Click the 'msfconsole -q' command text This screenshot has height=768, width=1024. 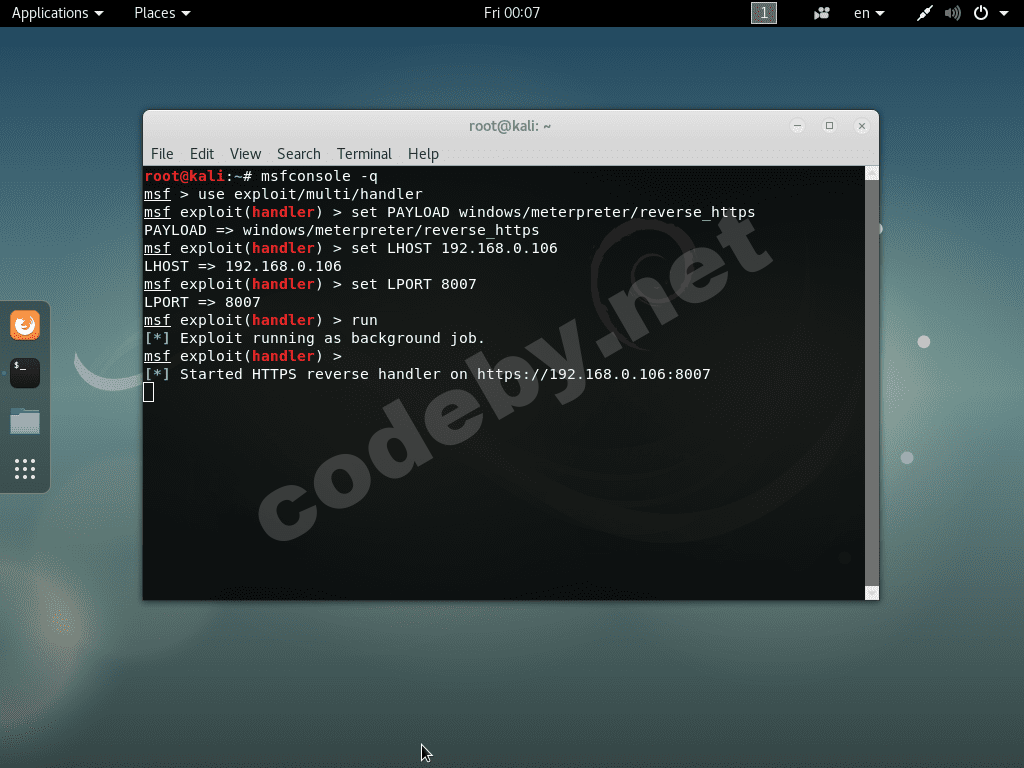click(319, 176)
